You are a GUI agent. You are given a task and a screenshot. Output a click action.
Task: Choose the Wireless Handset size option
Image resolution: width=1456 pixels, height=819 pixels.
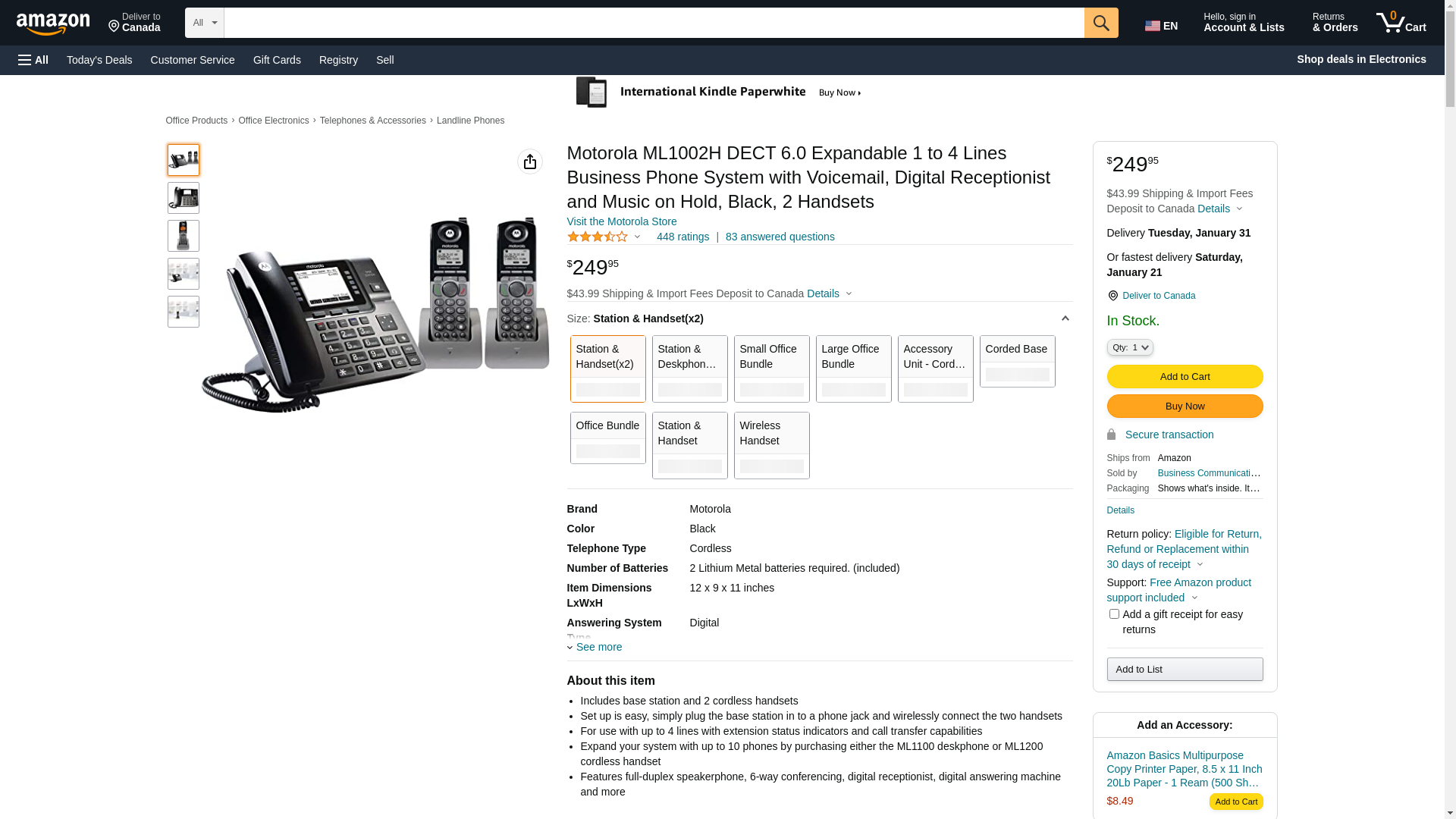click(x=771, y=445)
